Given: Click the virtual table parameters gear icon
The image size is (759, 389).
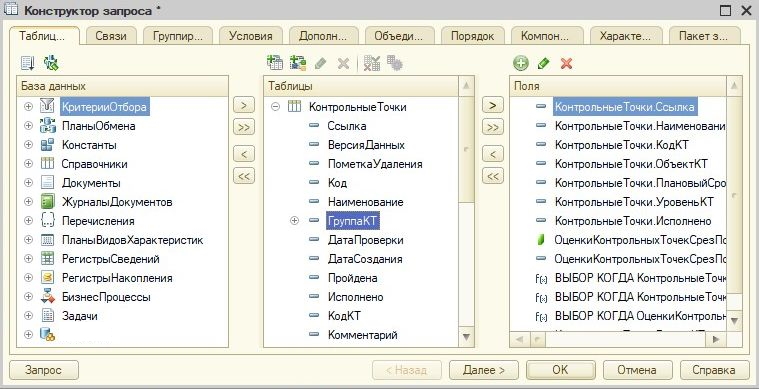Looking at the screenshot, I should (395, 63).
